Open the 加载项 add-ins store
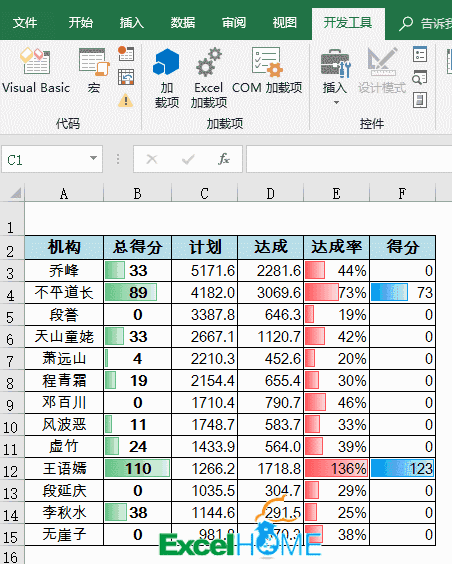The height and width of the screenshot is (564, 452). [x=166, y=79]
